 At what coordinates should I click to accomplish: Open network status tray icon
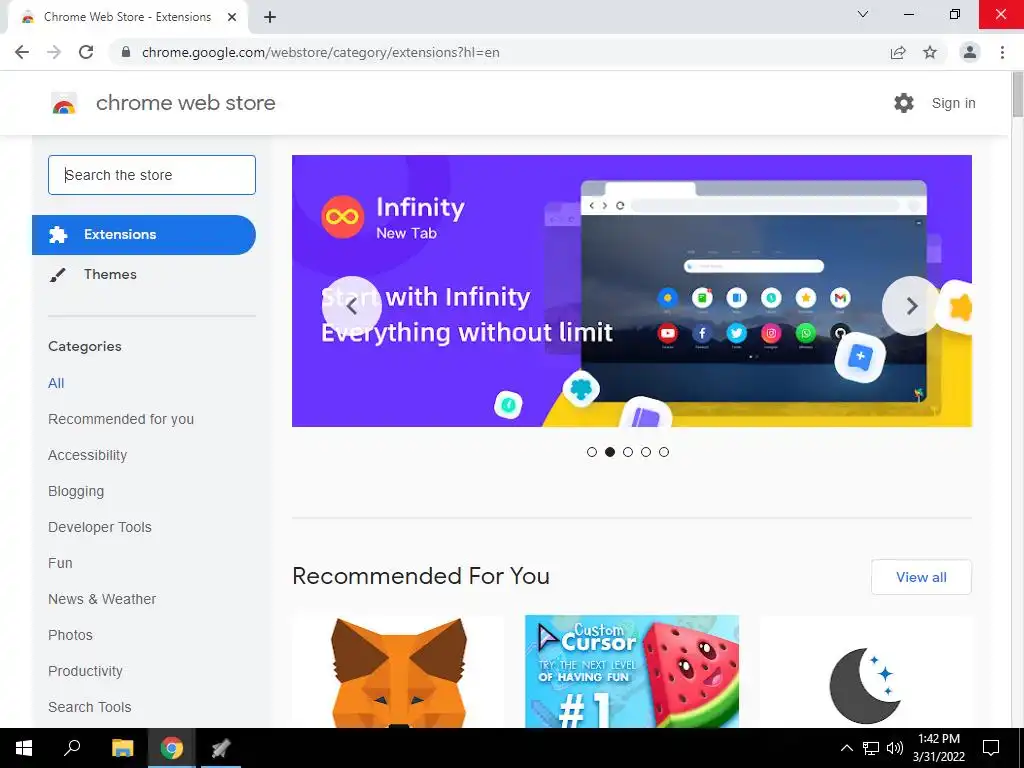point(871,748)
